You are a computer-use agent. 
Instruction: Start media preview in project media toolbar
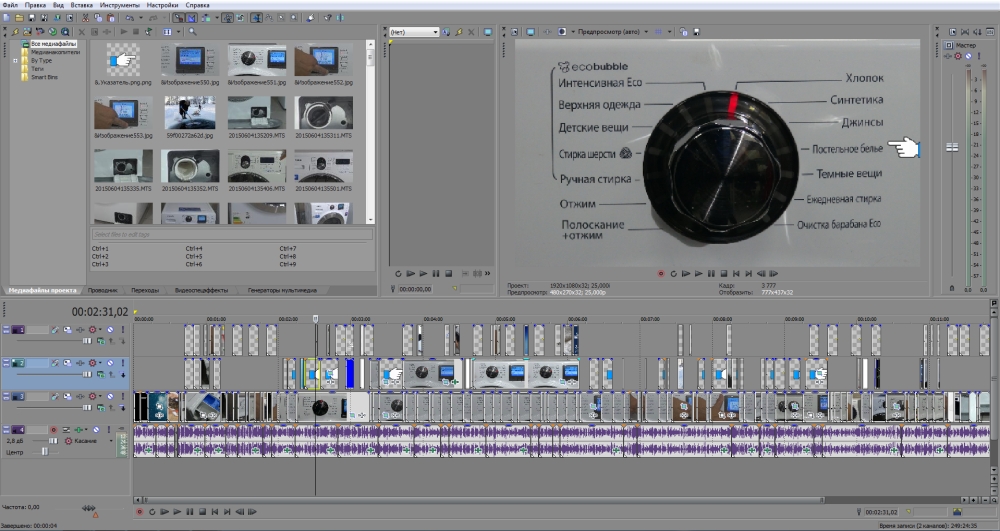[124, 31]
